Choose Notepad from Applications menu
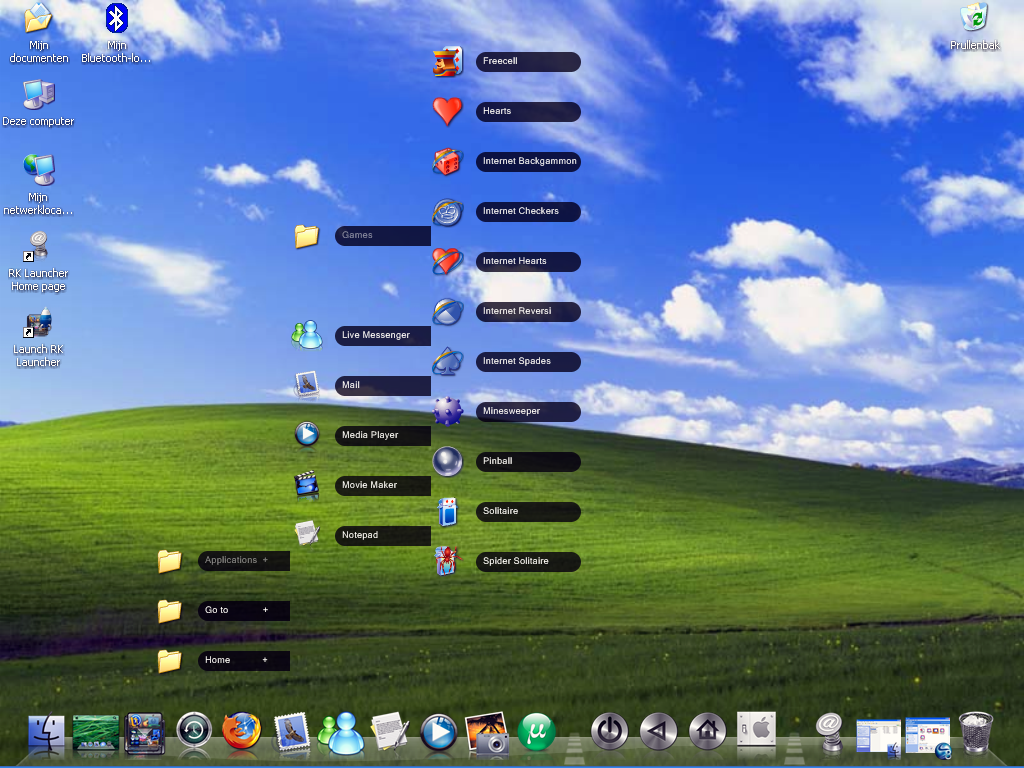The image size is (1024, 768). point(381,536)
